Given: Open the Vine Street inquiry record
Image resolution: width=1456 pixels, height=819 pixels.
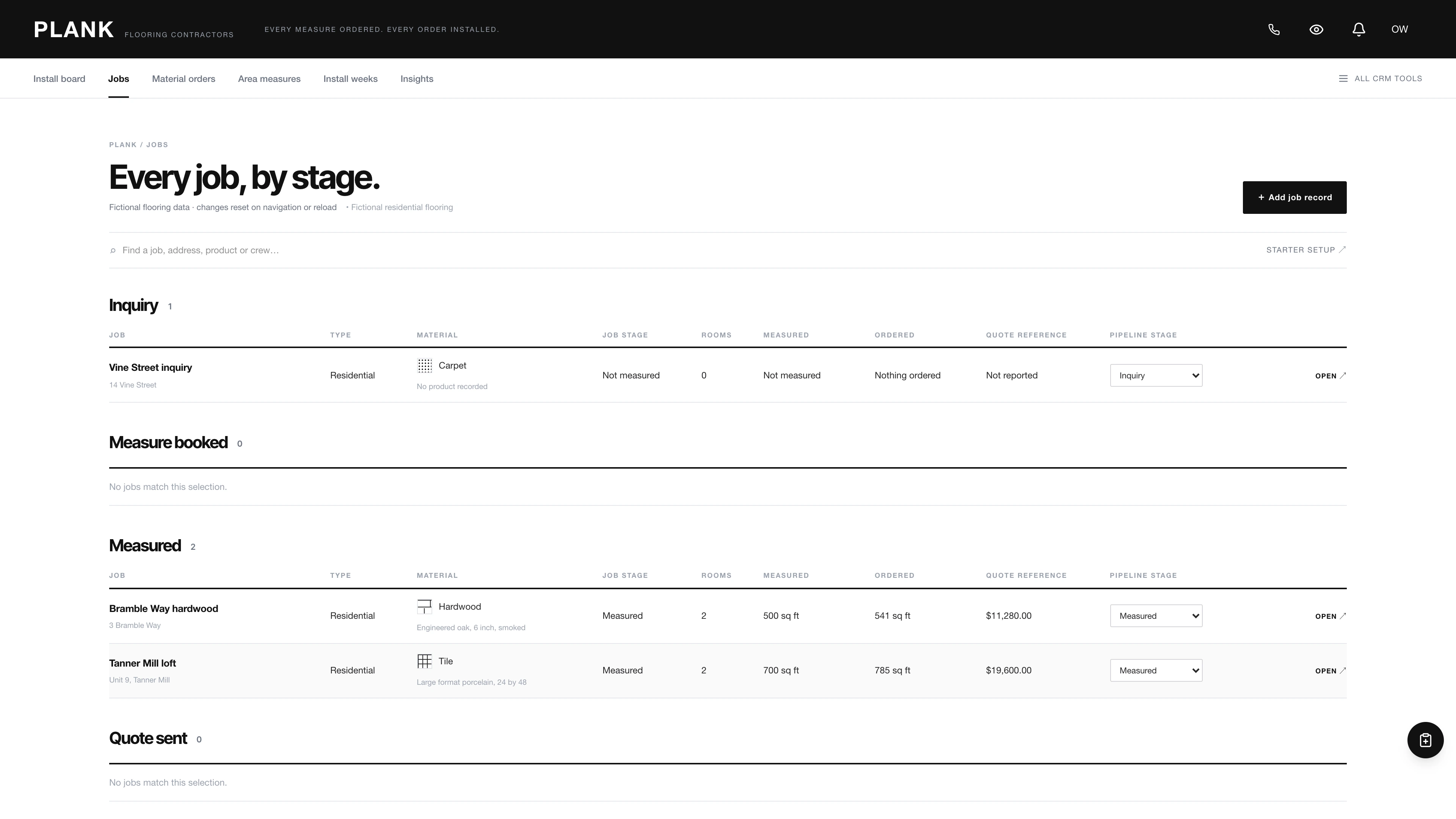Looking at the screenshot, I should click(1330, 376).
